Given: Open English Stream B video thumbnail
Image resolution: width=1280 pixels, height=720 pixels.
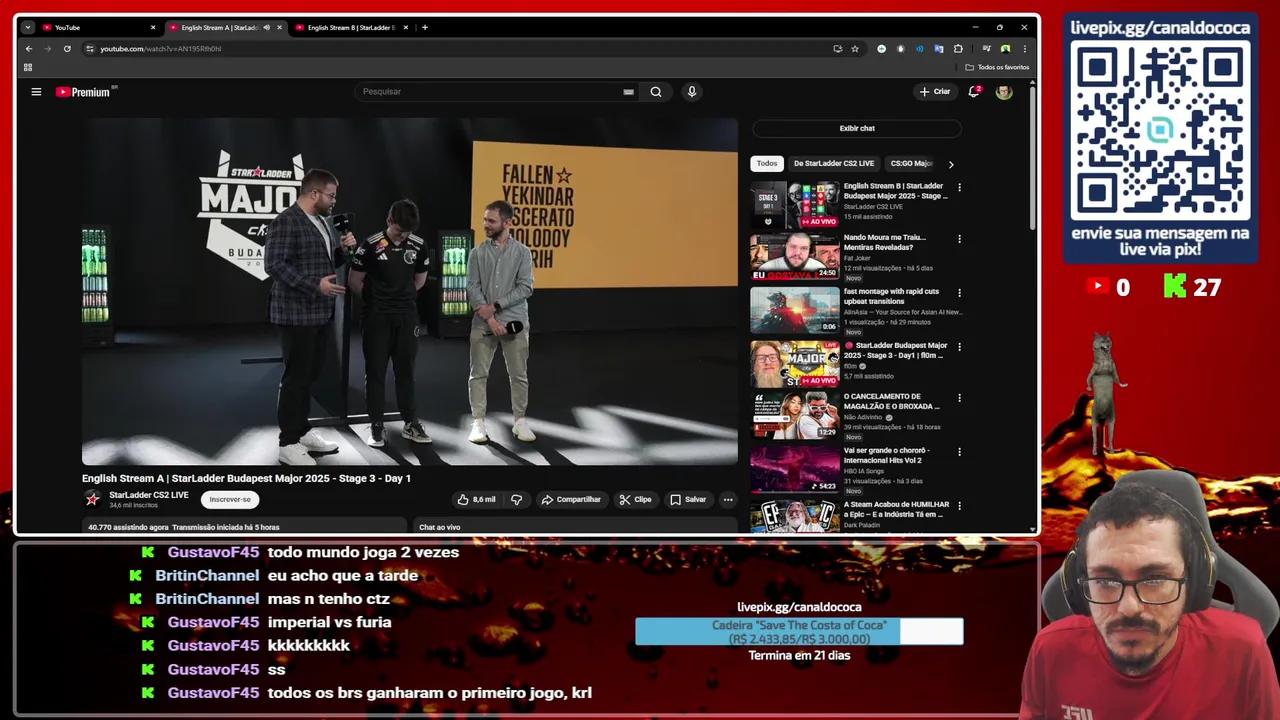Looking at the screenshot, I should click(x=795, y=204).
